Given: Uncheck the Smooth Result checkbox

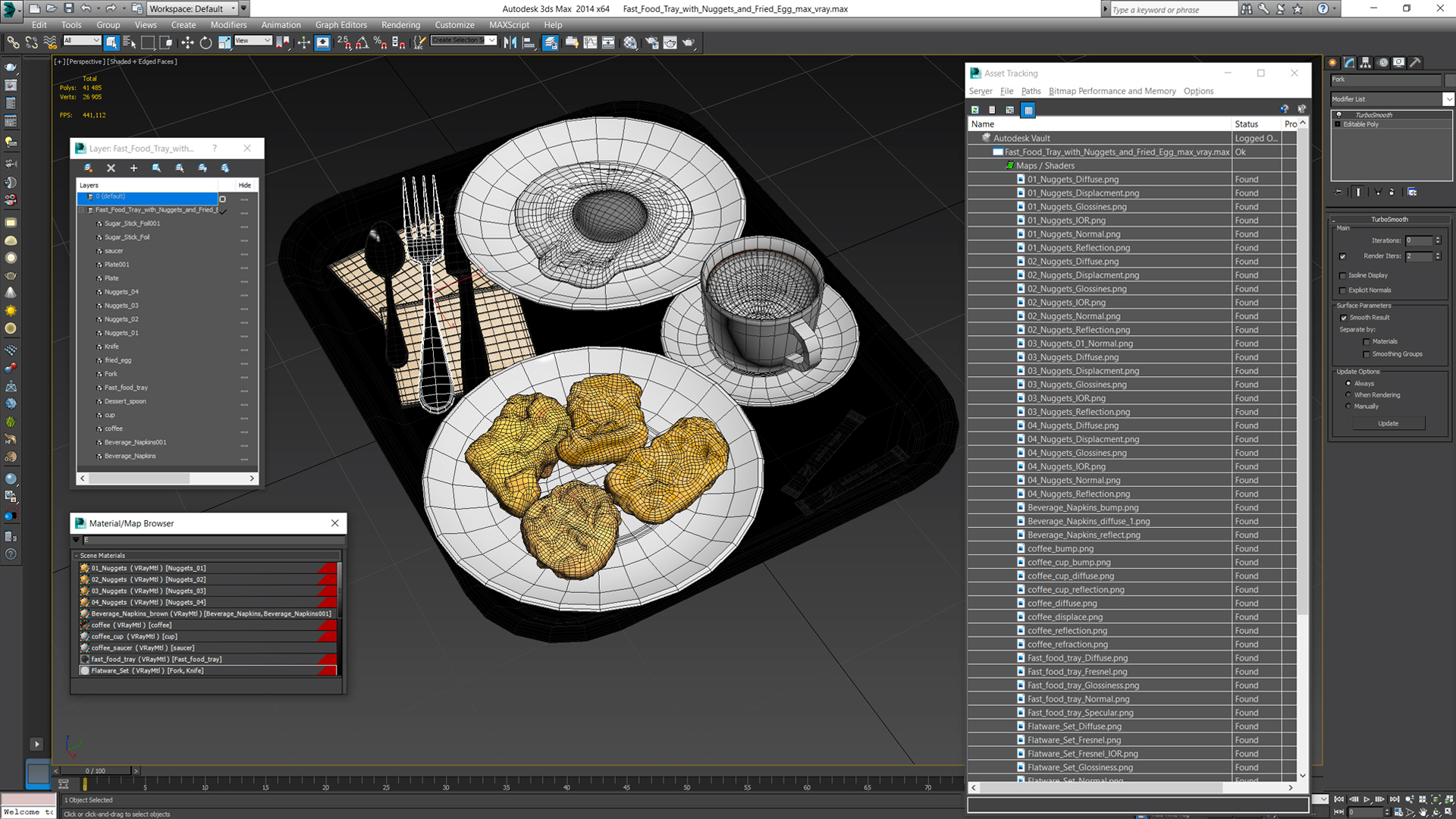Looking at the screenshot, I should [x=1344, y=318].
